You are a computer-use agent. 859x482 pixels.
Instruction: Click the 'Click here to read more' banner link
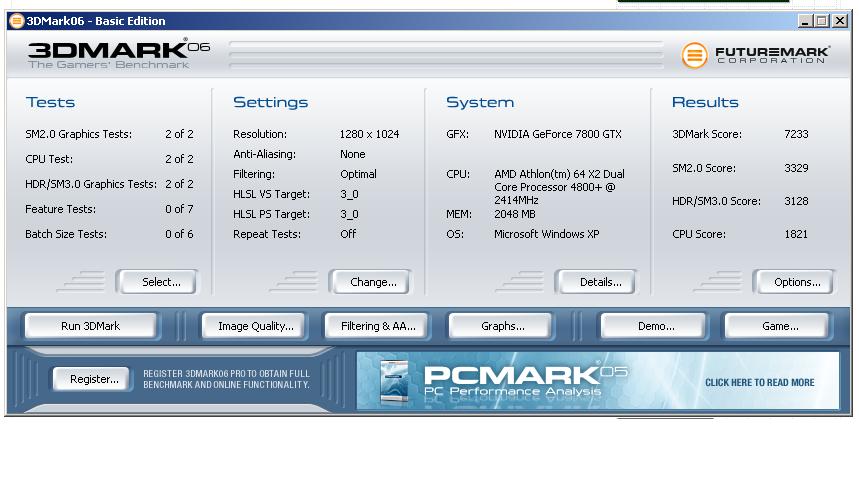pyautogui.click(x=759, y=382)
